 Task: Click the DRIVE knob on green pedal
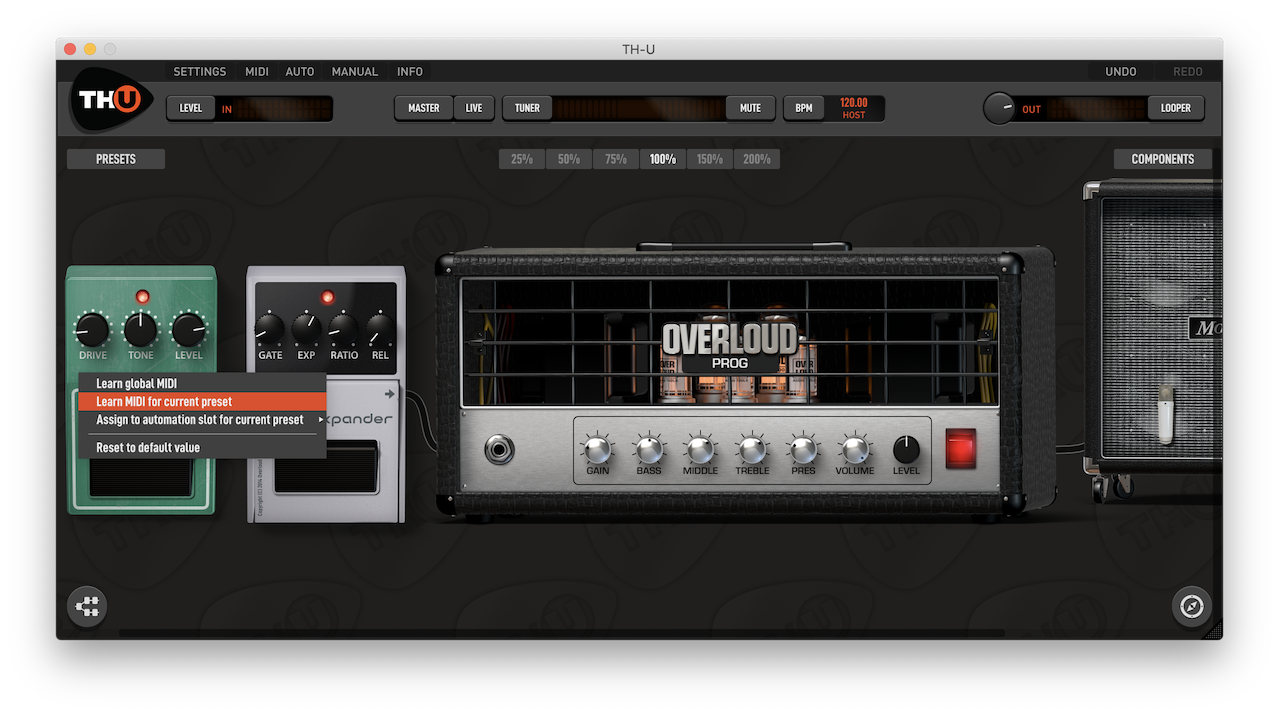pos(92,329)
